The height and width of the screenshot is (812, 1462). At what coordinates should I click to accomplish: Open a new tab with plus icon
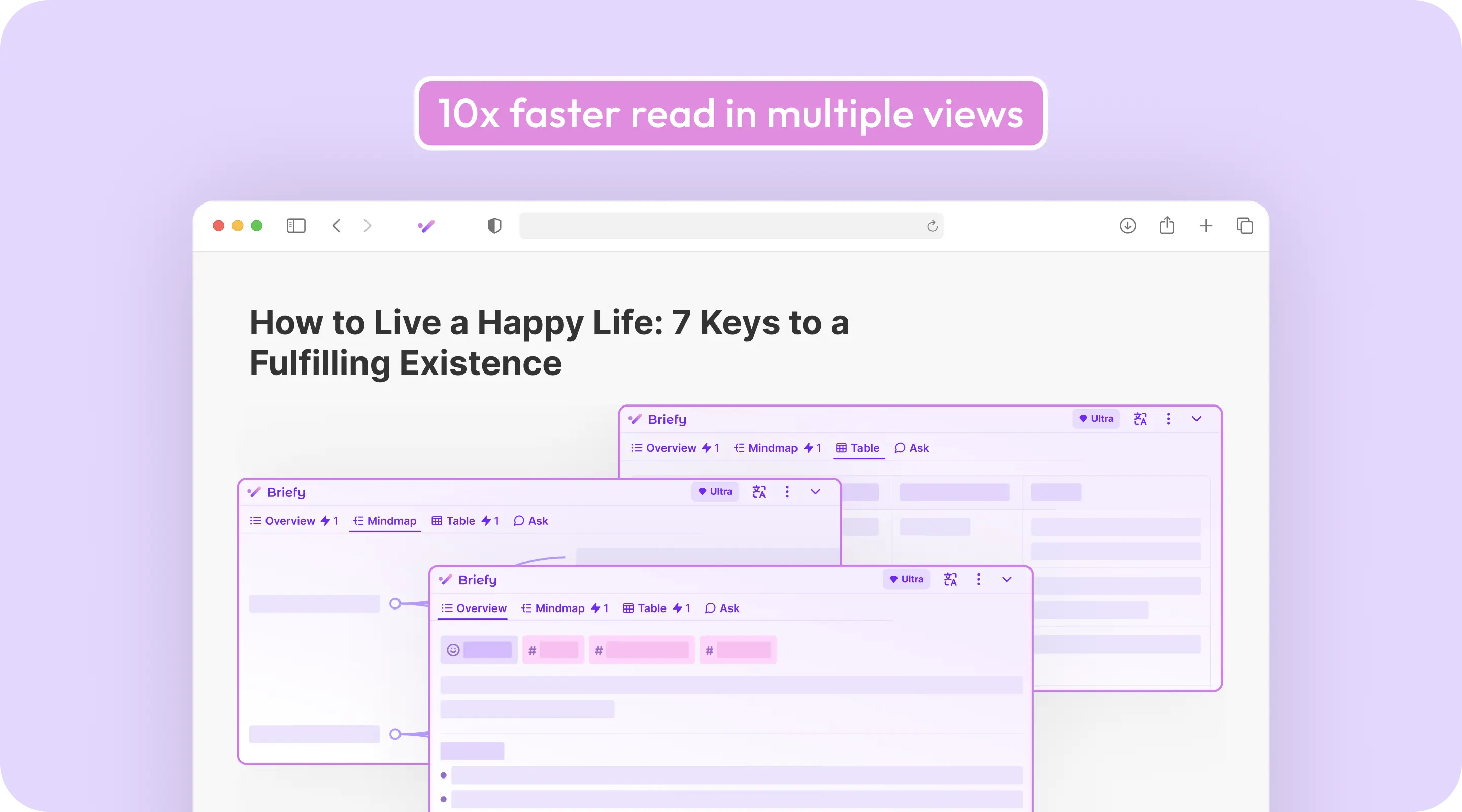[x=1206, y=226]
